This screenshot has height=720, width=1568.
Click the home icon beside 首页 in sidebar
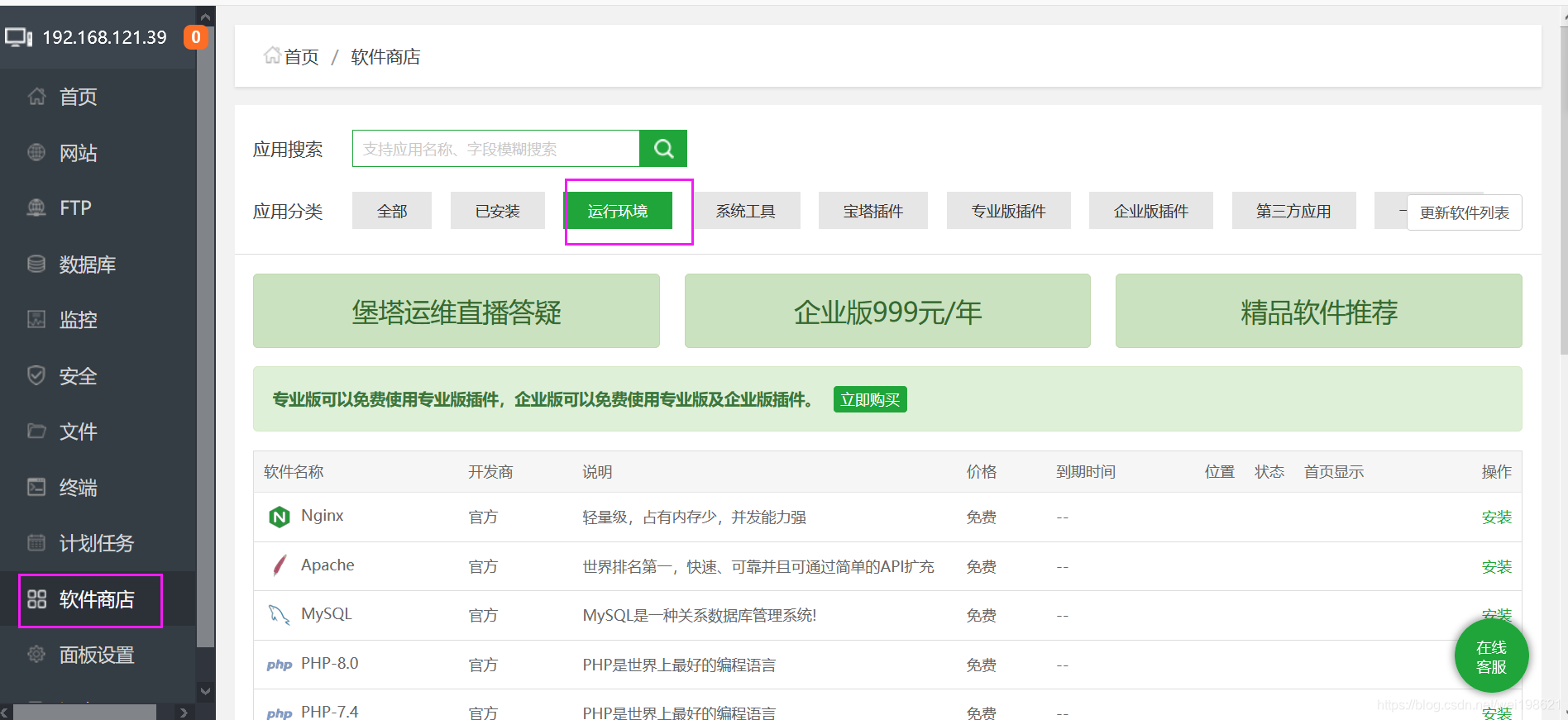pyautogui.click(x=36, y=97)
